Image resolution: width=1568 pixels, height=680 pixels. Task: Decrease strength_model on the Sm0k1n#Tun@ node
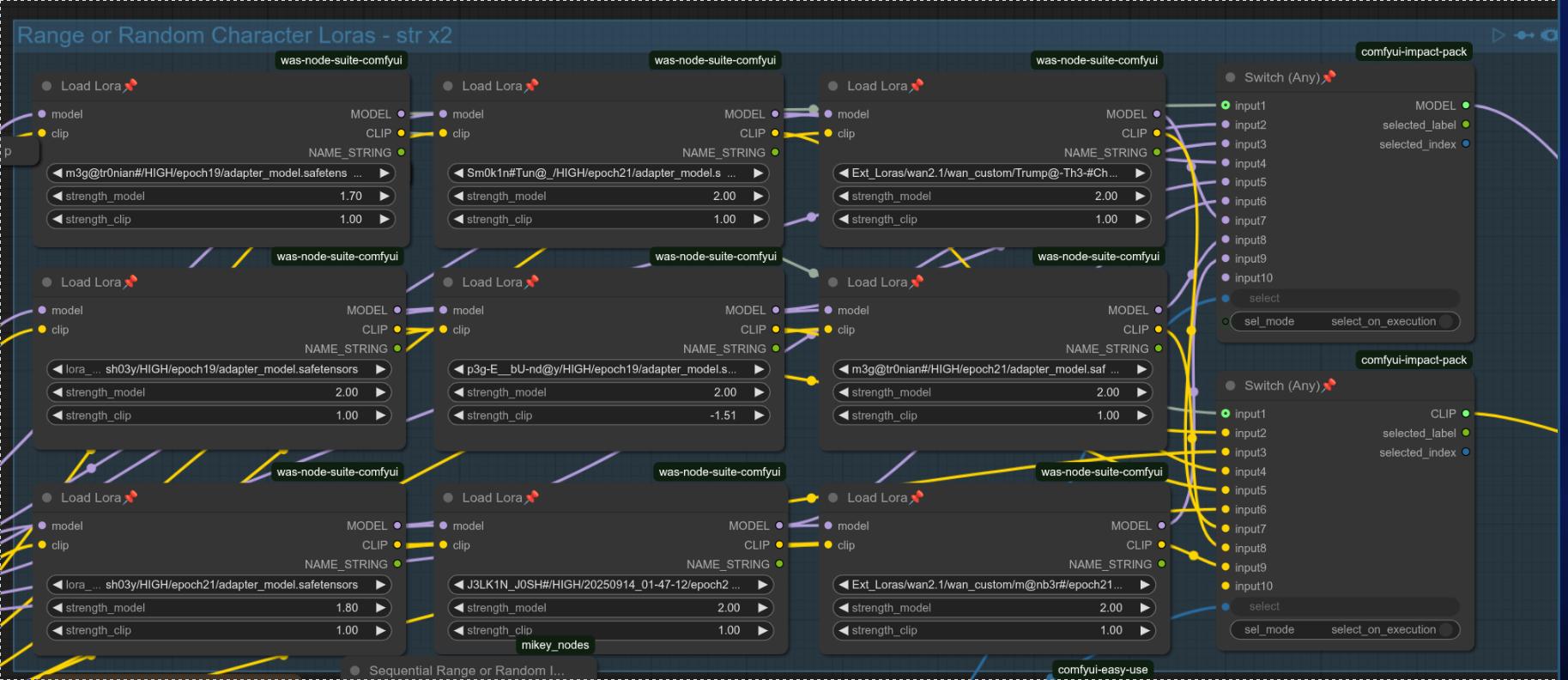[459, 196]
